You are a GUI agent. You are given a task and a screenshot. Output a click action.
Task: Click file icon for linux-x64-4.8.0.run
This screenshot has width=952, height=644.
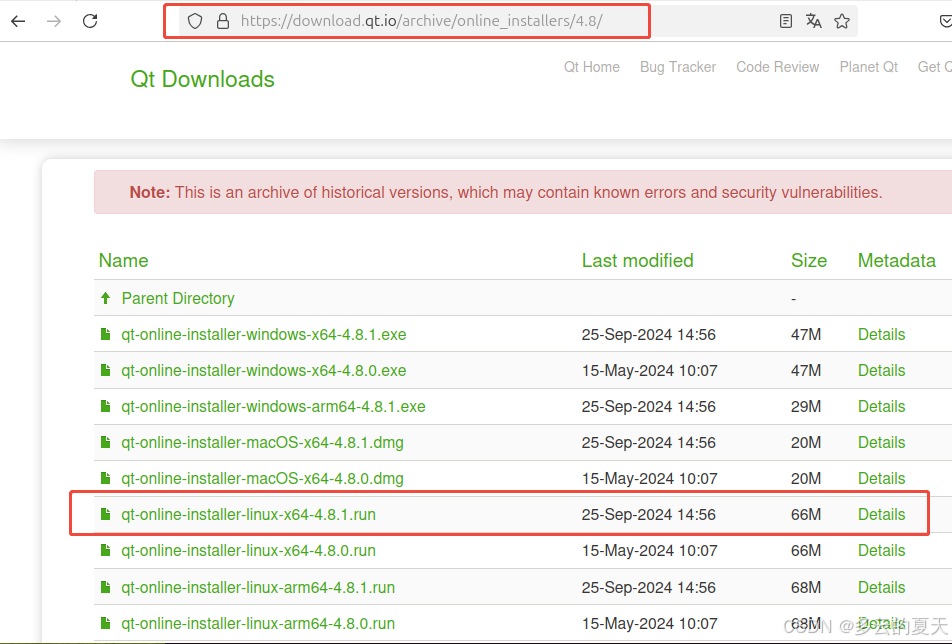click(106, 550)
